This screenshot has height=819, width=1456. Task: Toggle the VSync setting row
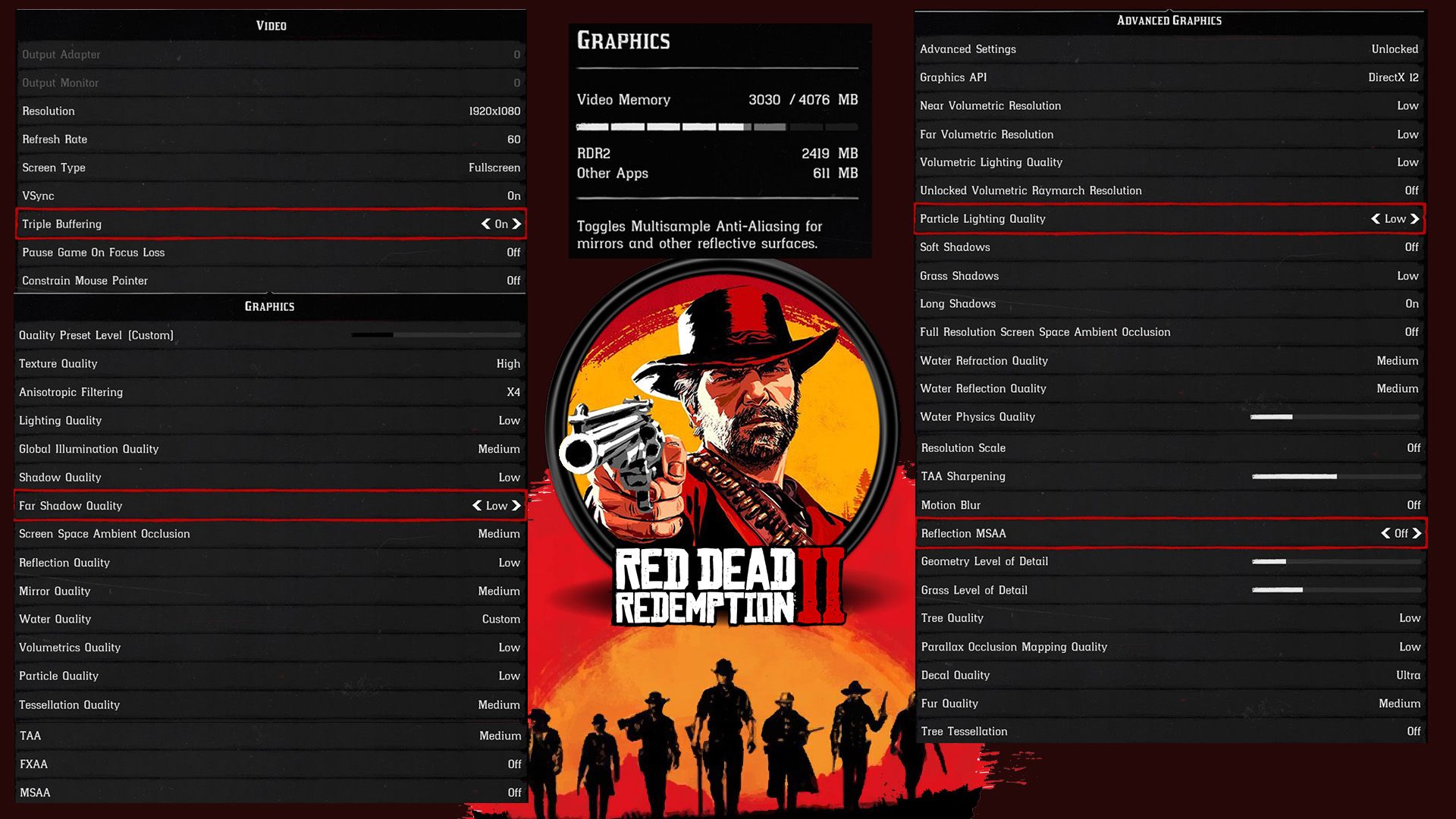pyautogui.click(x=271, y=196)
